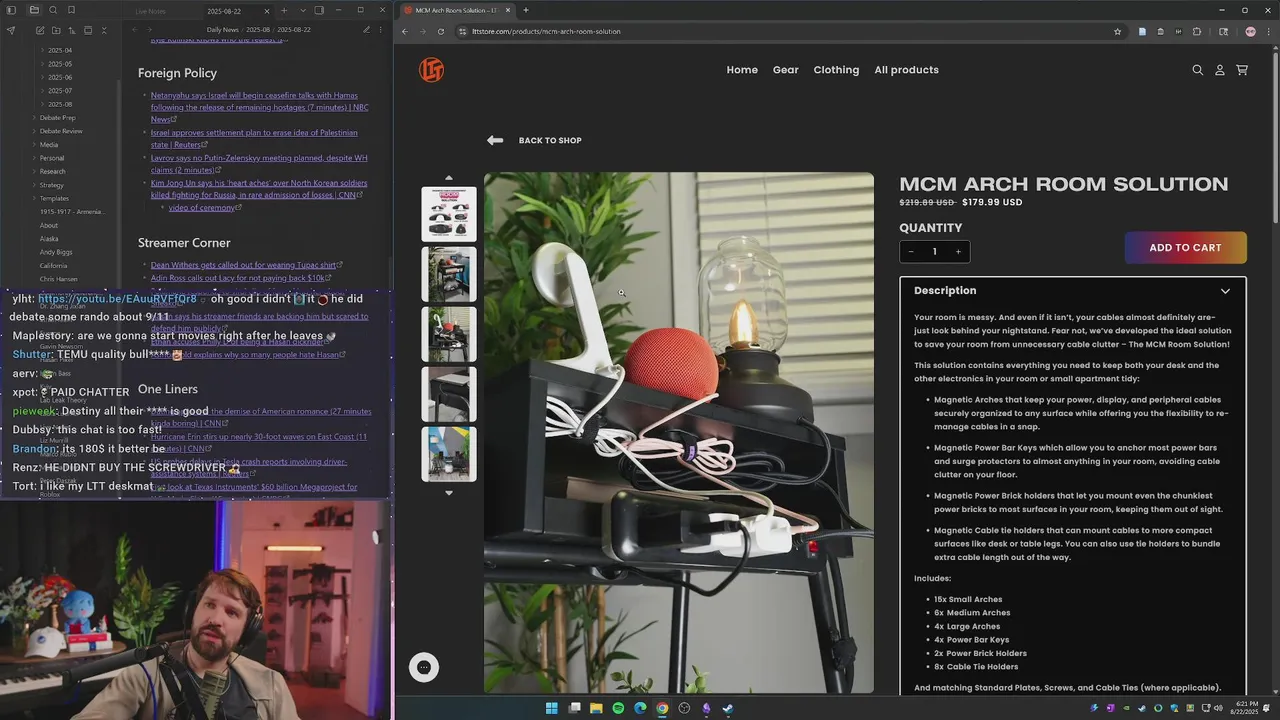Viewport: 1280px width, 720px height.
Task: Open a new Chrome tab
Action: 526,10
